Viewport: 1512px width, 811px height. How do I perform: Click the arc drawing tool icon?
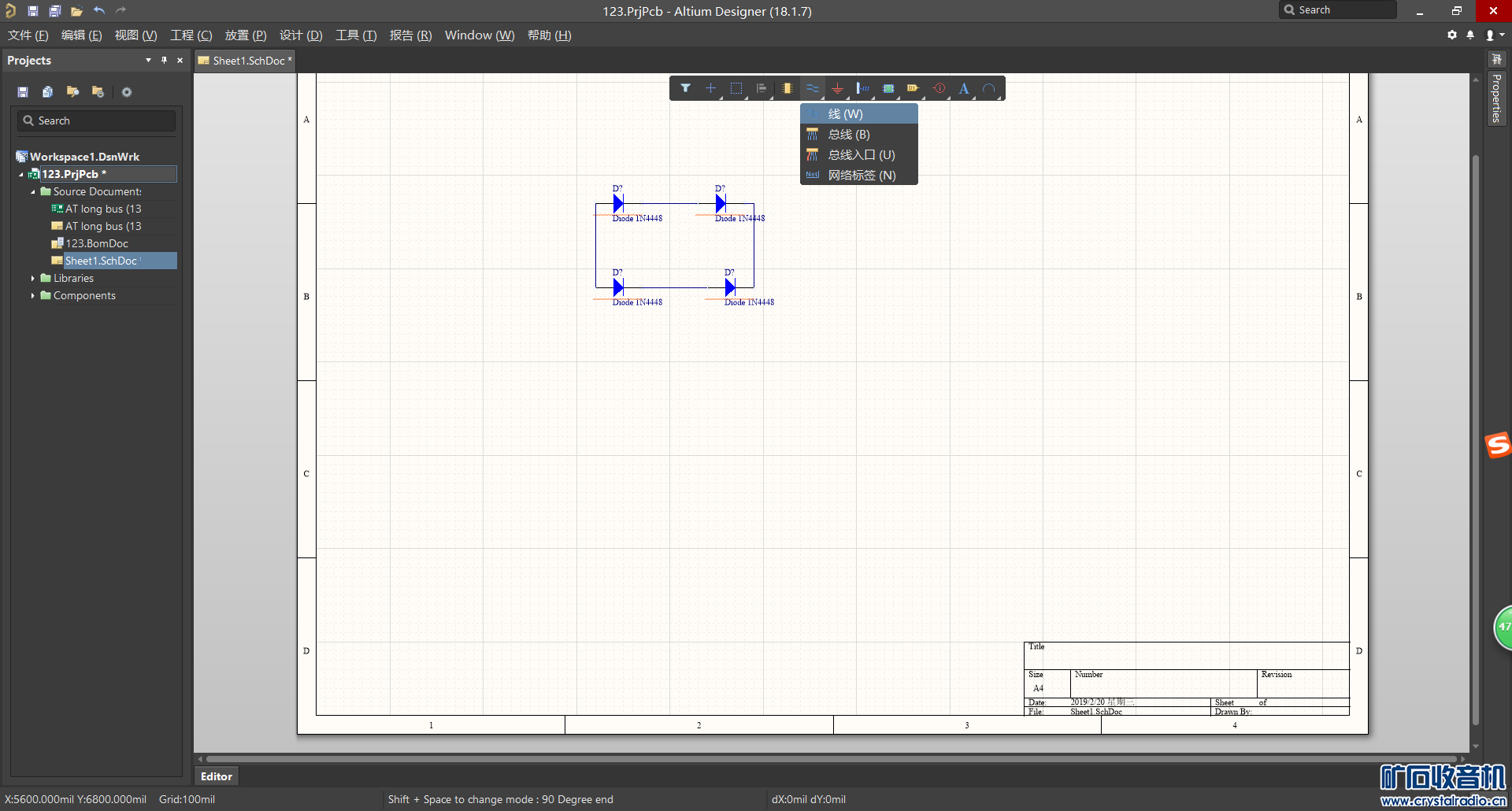[x=989, y=88]
